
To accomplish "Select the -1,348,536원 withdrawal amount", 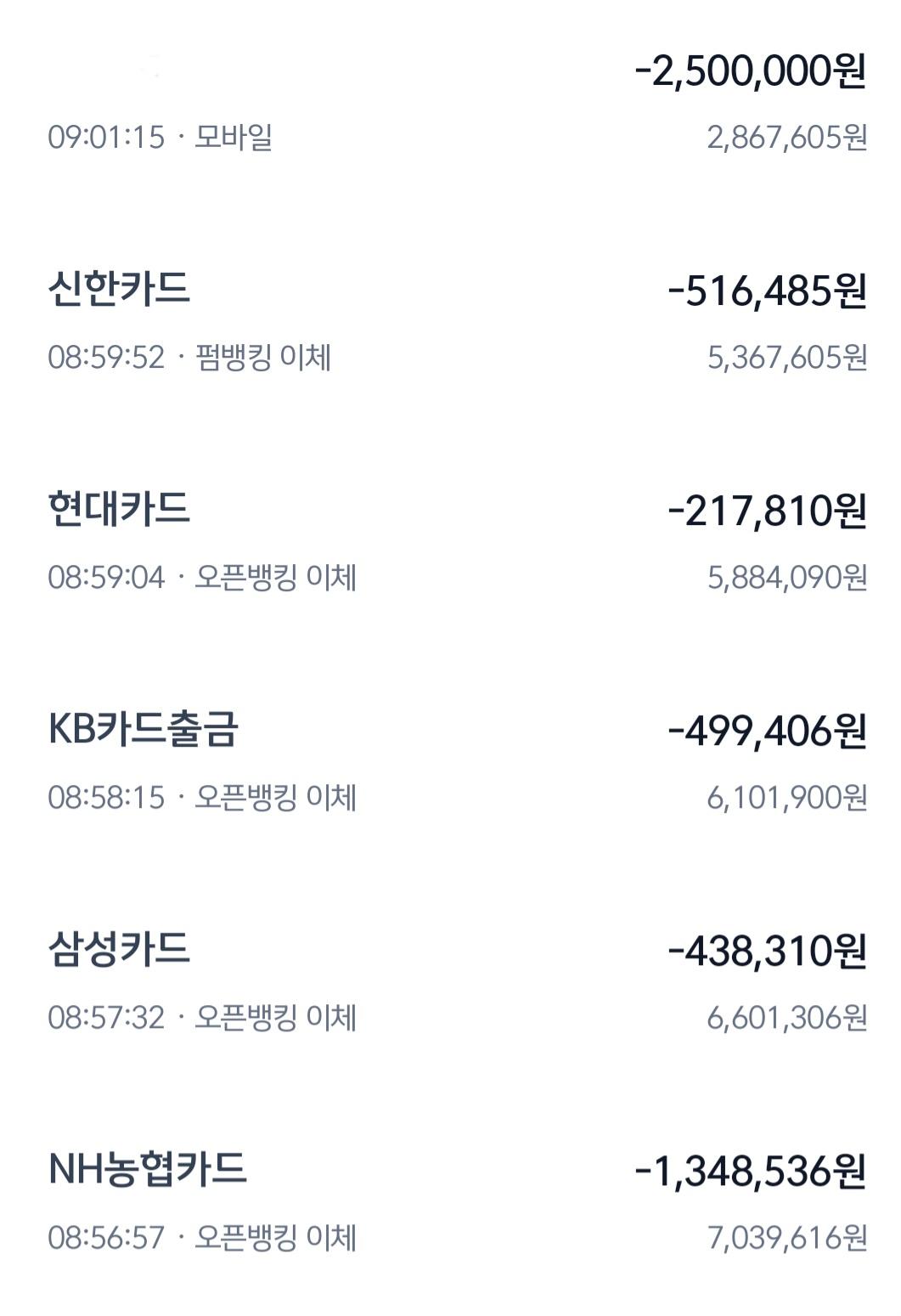I will (x=751, y=1172).
